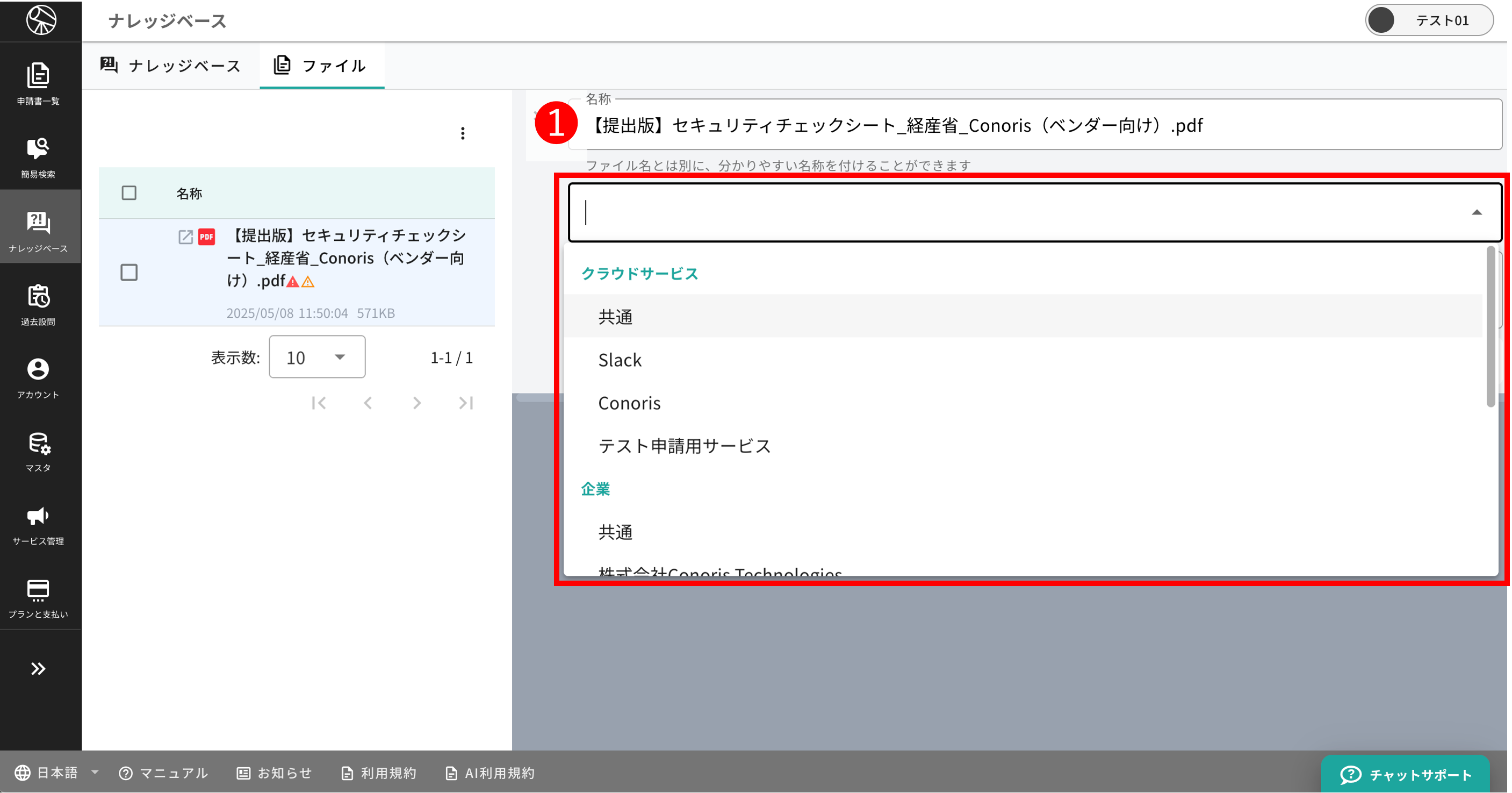Open the 表示数 page size dropdown
Viewport: 1512px width, 793px height.
[x=316, y=356]
